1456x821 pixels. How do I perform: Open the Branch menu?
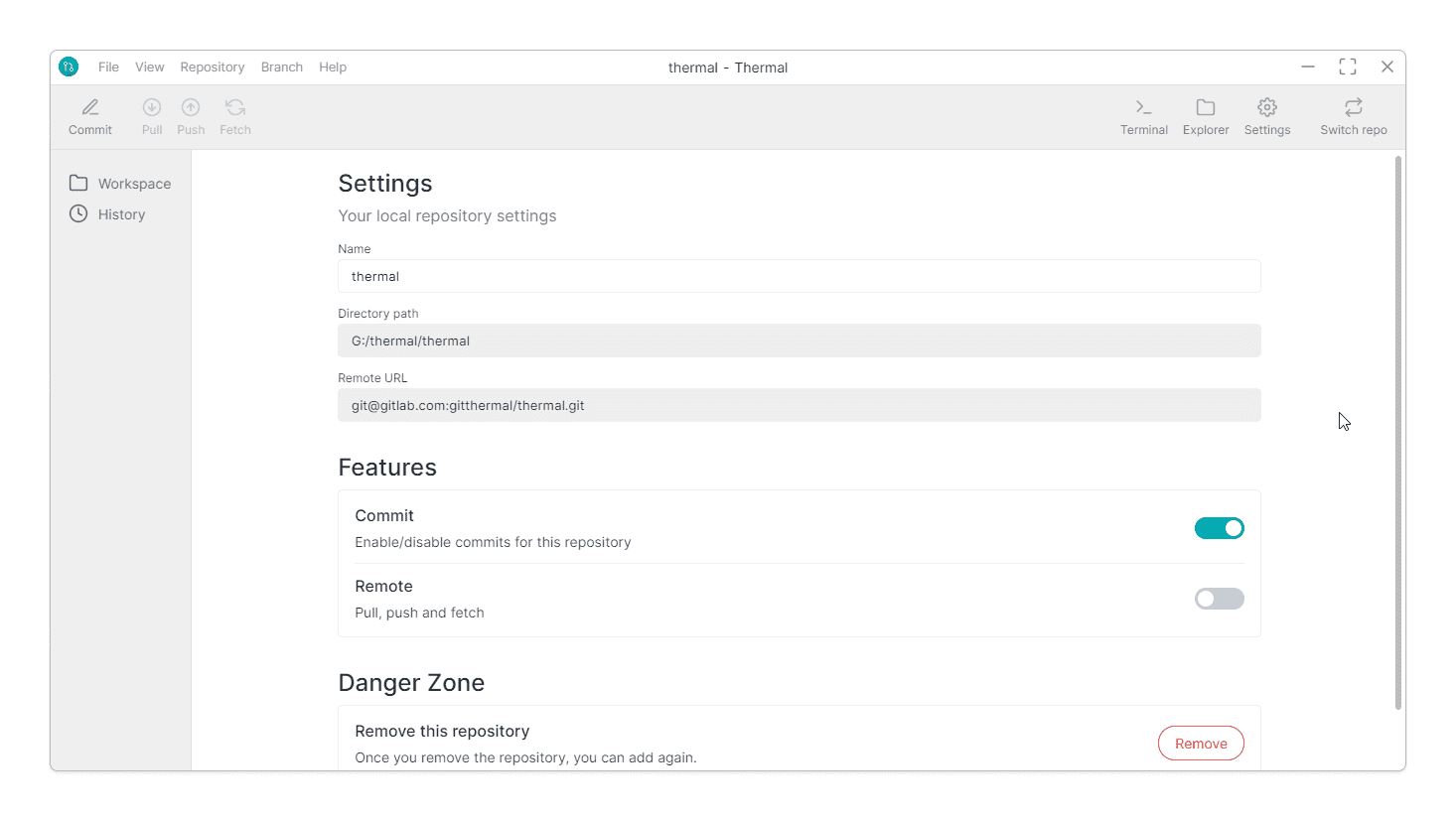(282, 68)
